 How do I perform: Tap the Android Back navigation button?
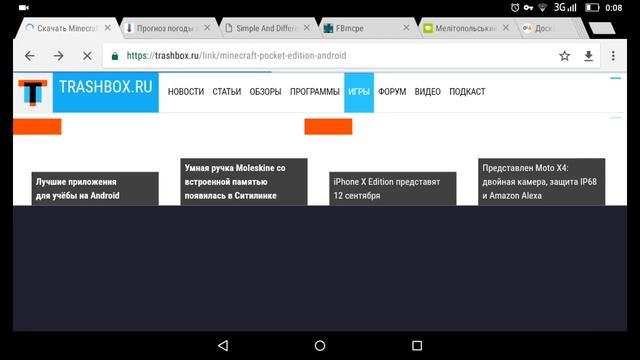tap(223, 346)
